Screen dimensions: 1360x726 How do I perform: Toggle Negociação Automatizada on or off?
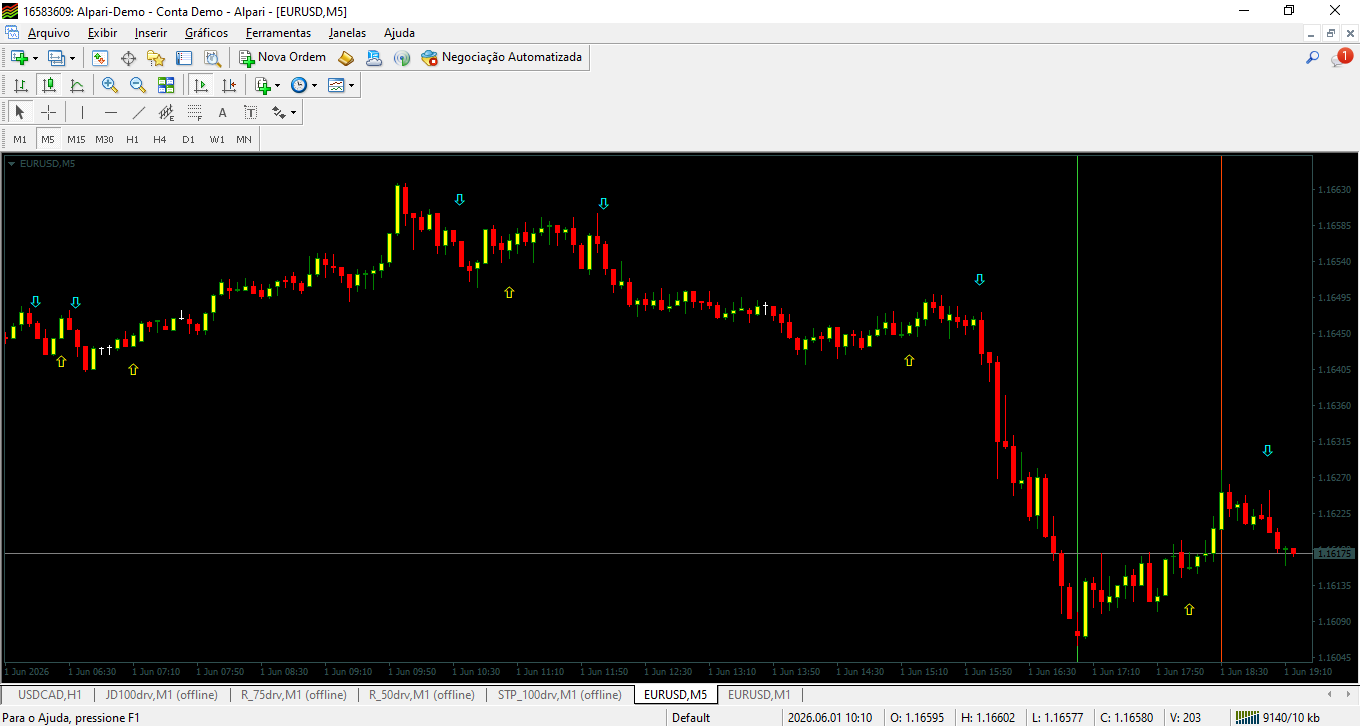pos(502,58)
